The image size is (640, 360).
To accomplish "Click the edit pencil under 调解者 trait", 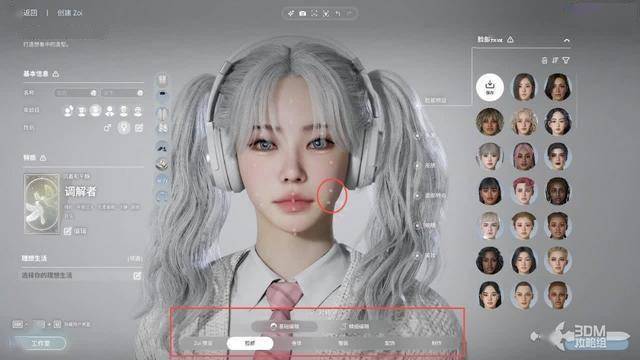I will click(68, 231).
